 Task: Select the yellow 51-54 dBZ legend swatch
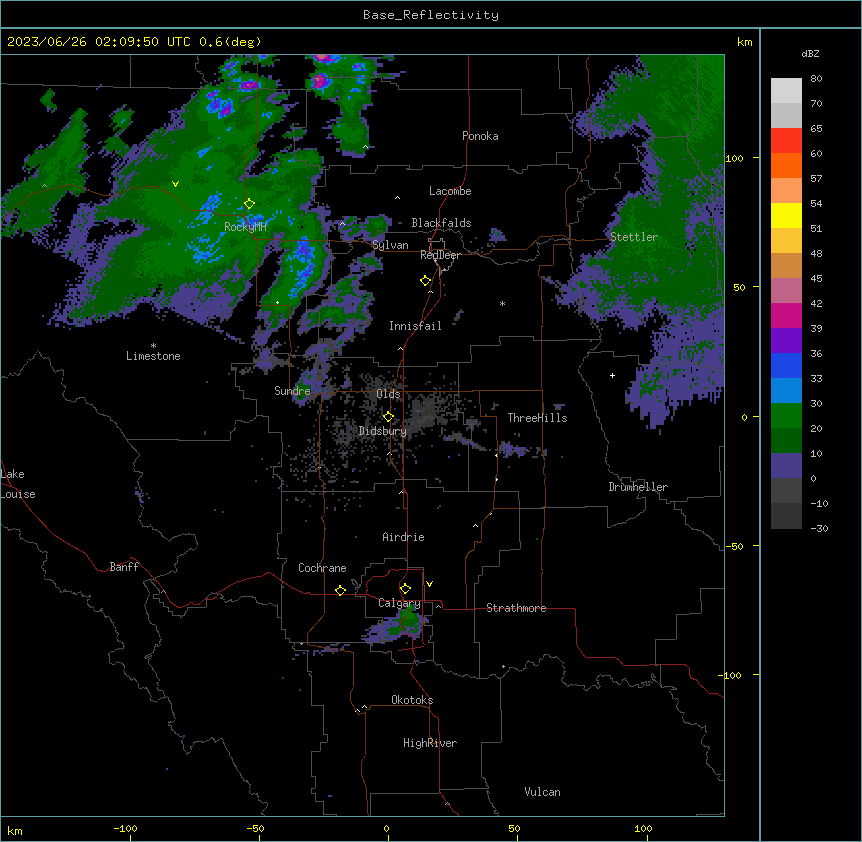click(x=786, y=215)
